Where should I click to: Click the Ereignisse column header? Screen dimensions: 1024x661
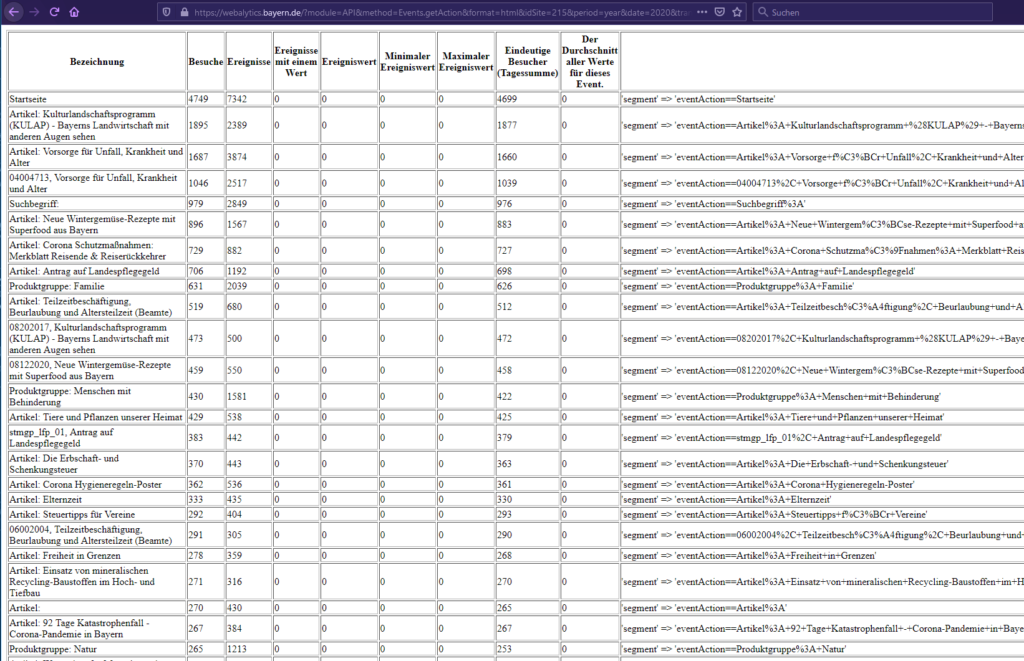pyautogui.click(x=249, y=61)
